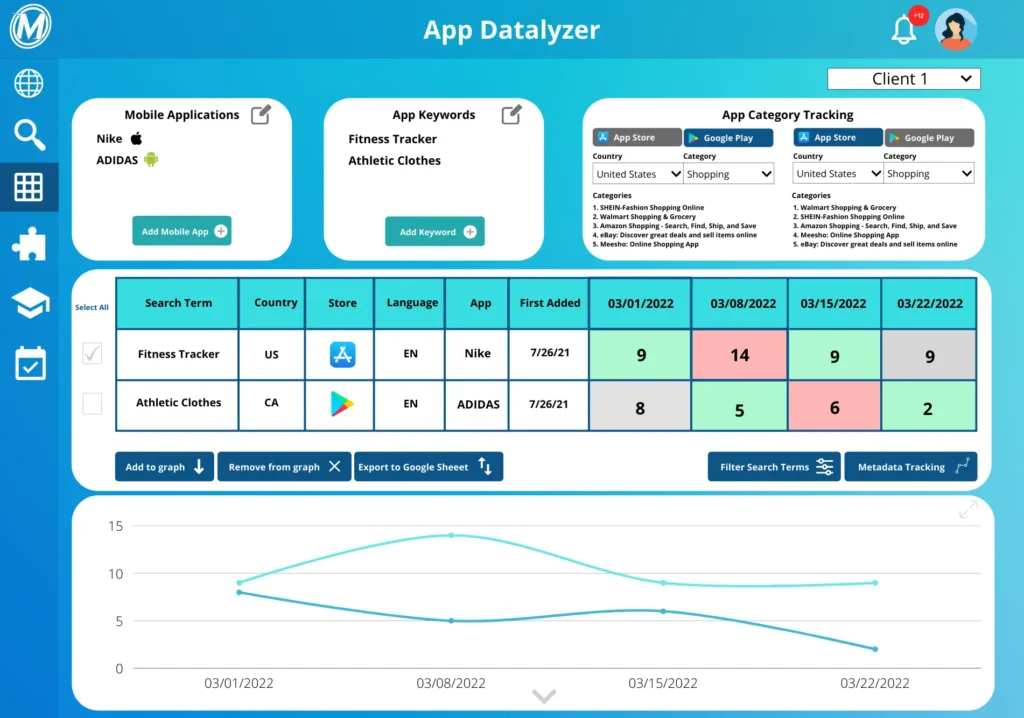Open Metadata Tracking
1024x718 pixels.
click(911, 466)
